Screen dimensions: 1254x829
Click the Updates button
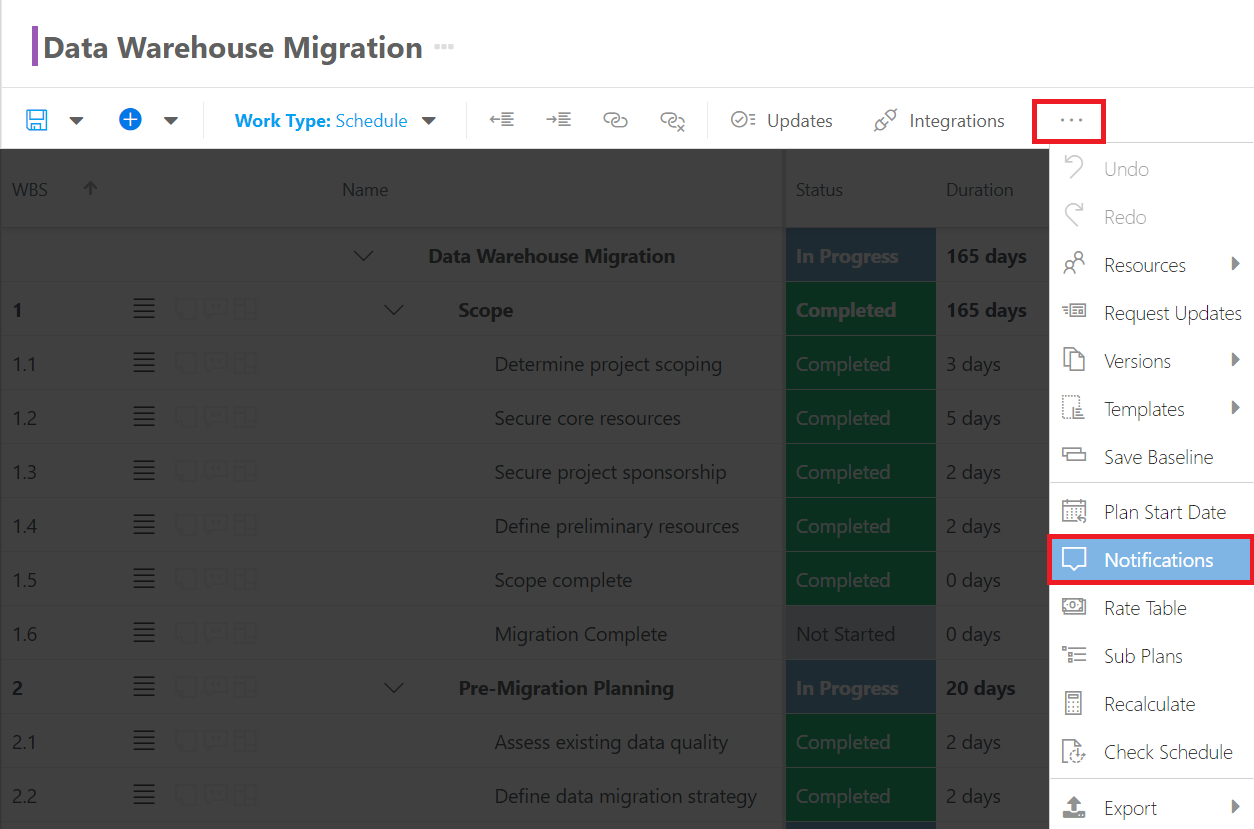(781, 120)
